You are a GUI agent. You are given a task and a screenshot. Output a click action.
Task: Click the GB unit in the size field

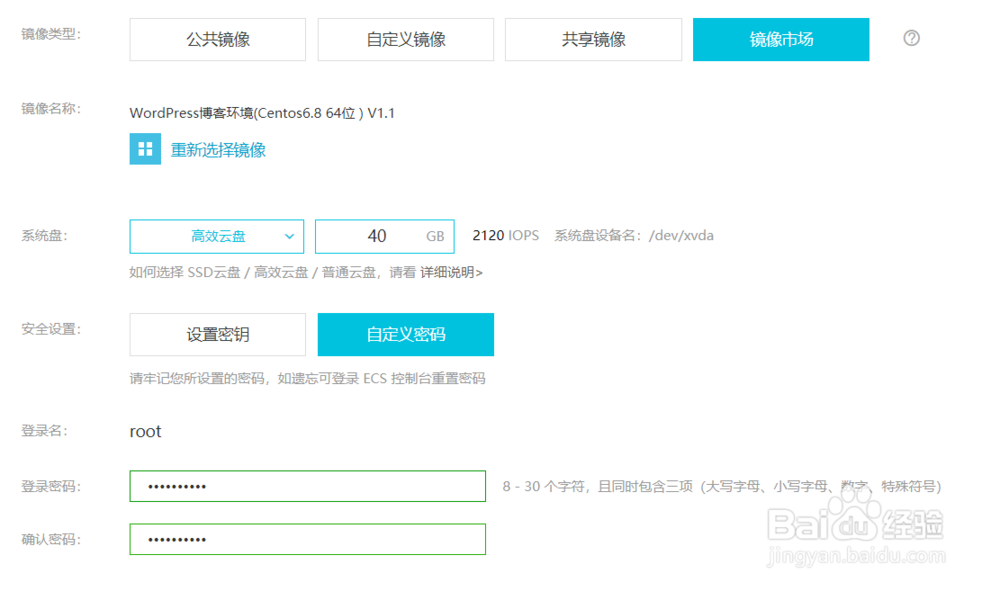point(435,237)
